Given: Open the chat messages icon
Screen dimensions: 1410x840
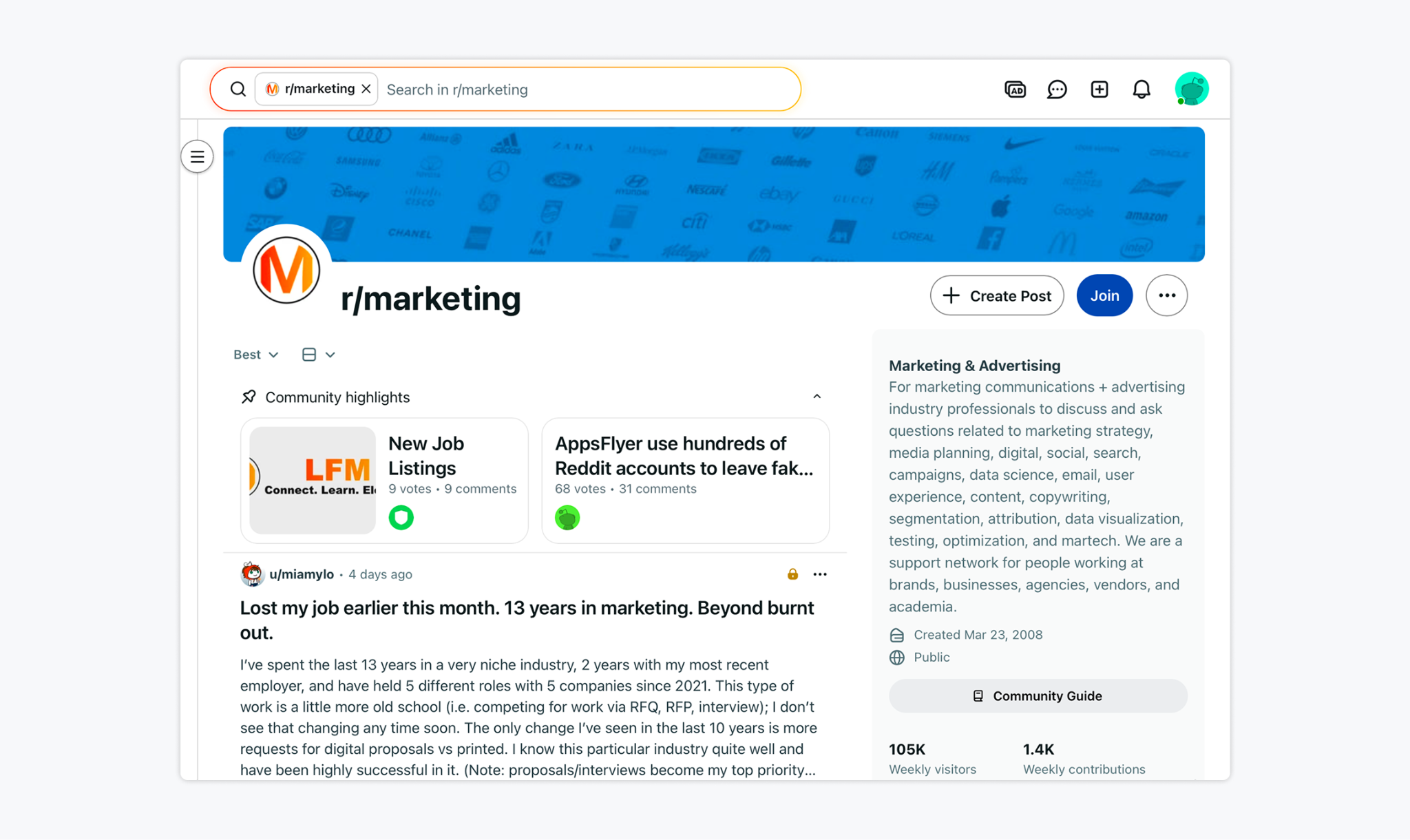Looking at the screenshot, I should (1057, 90).
